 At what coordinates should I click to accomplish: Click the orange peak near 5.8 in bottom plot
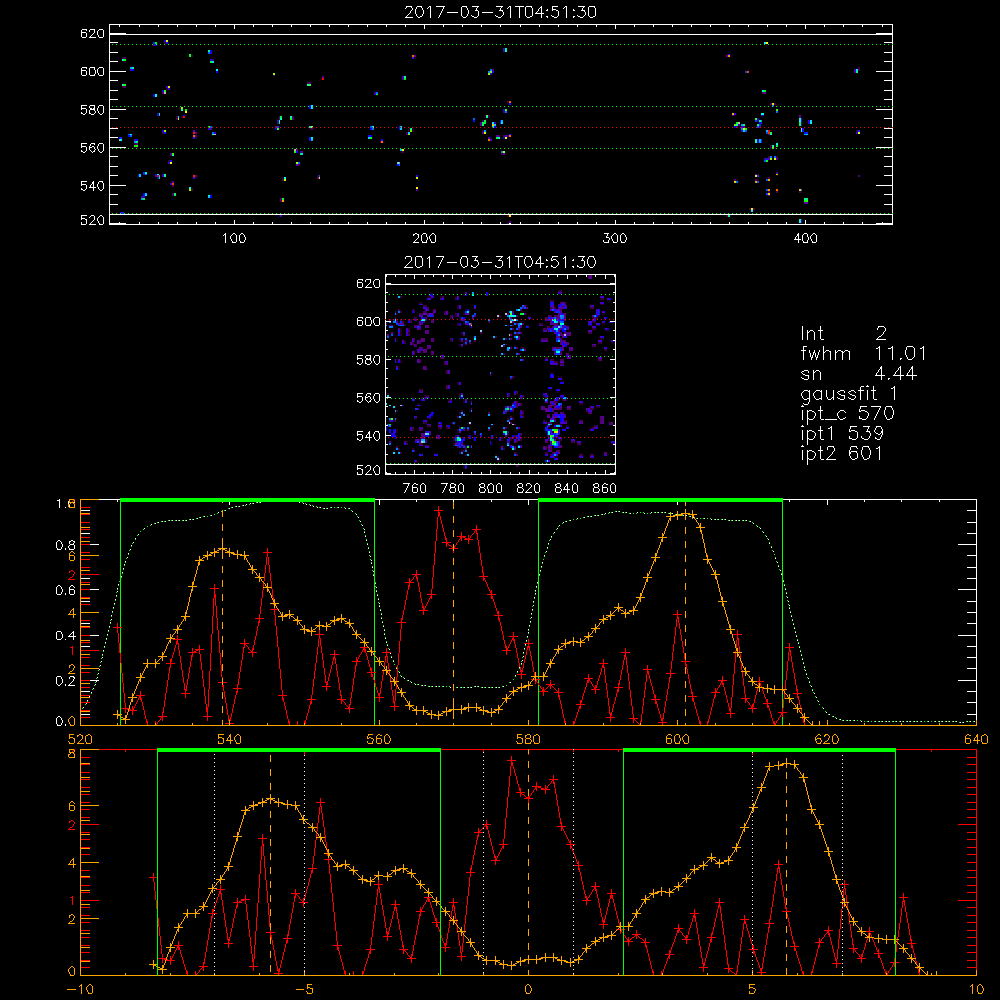tap(788, 763)
